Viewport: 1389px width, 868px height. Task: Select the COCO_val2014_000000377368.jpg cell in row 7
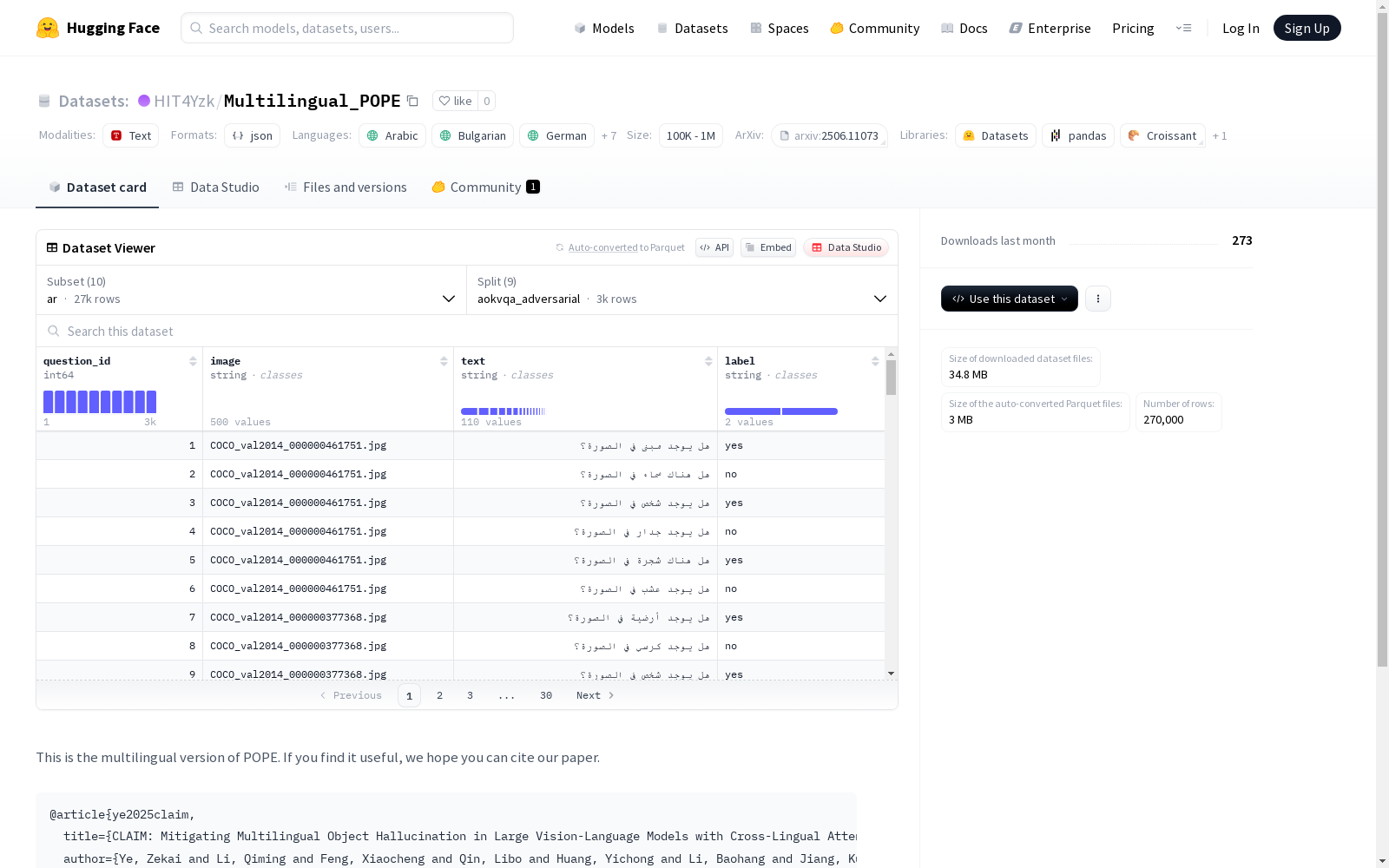[328, 617]
